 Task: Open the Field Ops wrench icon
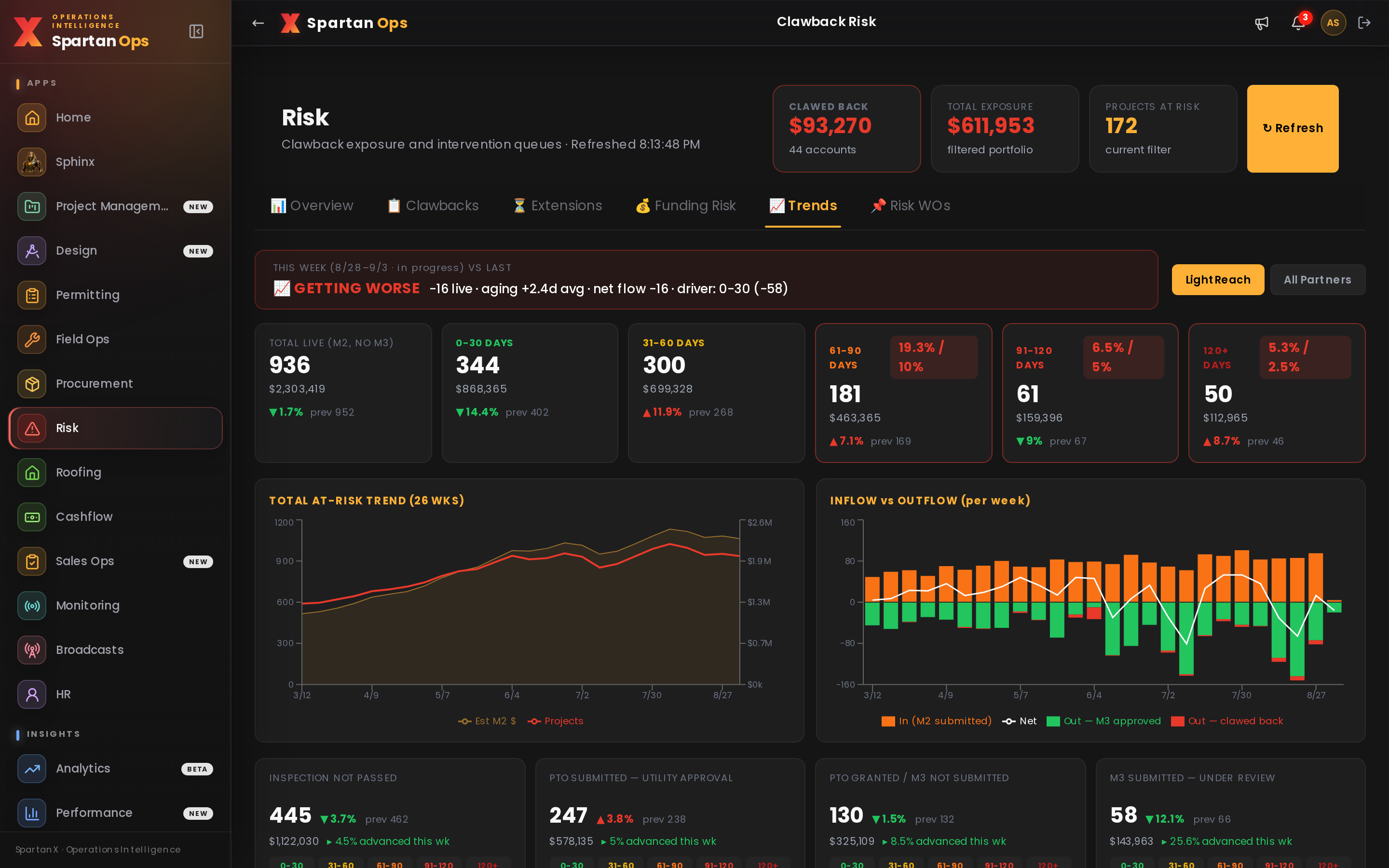click(x=32, y=339)
